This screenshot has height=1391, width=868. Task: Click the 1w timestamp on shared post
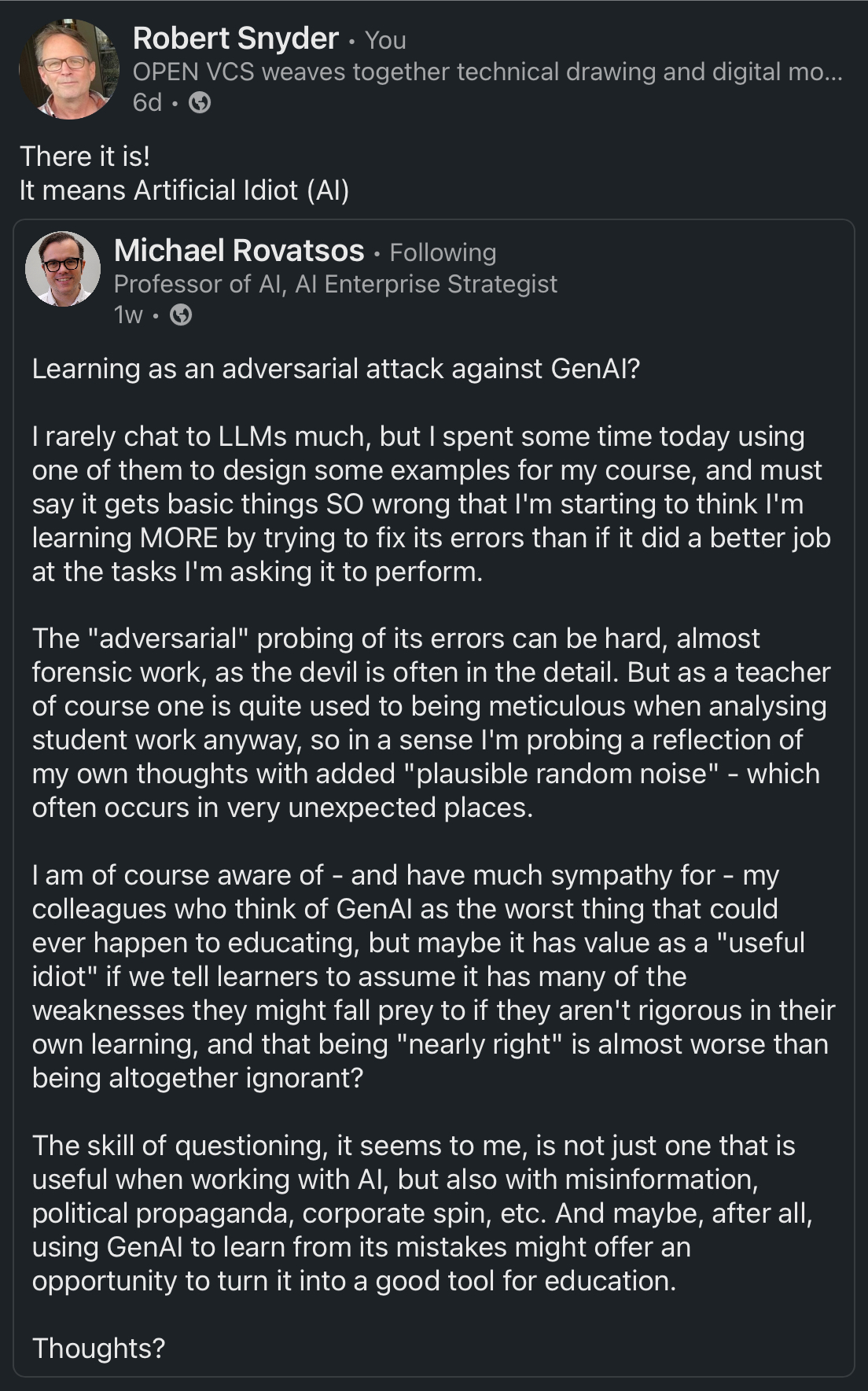pos(128,315)
